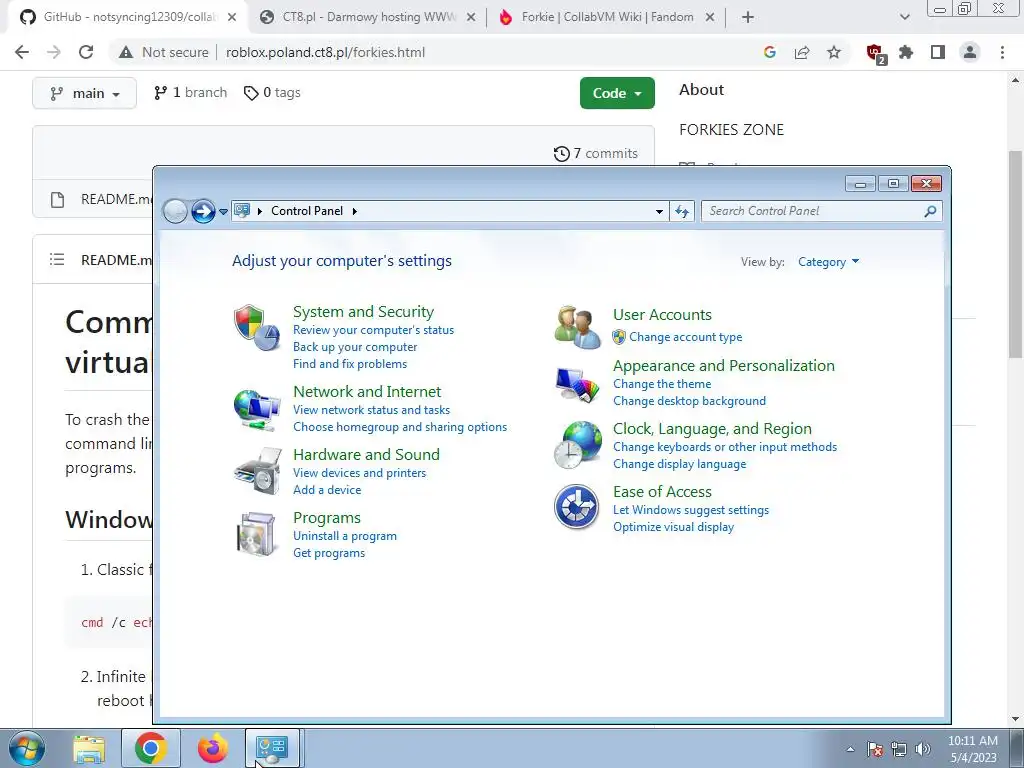
Task: Open the View by Category dropdown
Action: [828, 262]
